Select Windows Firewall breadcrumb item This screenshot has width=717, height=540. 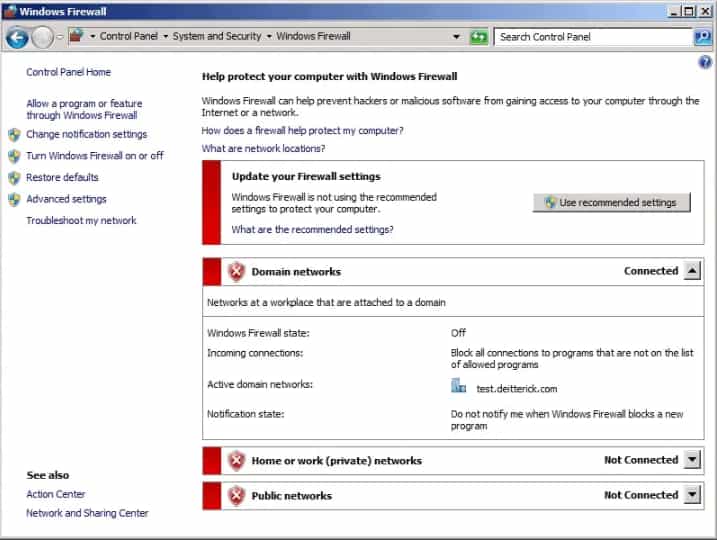click(313, 36)
